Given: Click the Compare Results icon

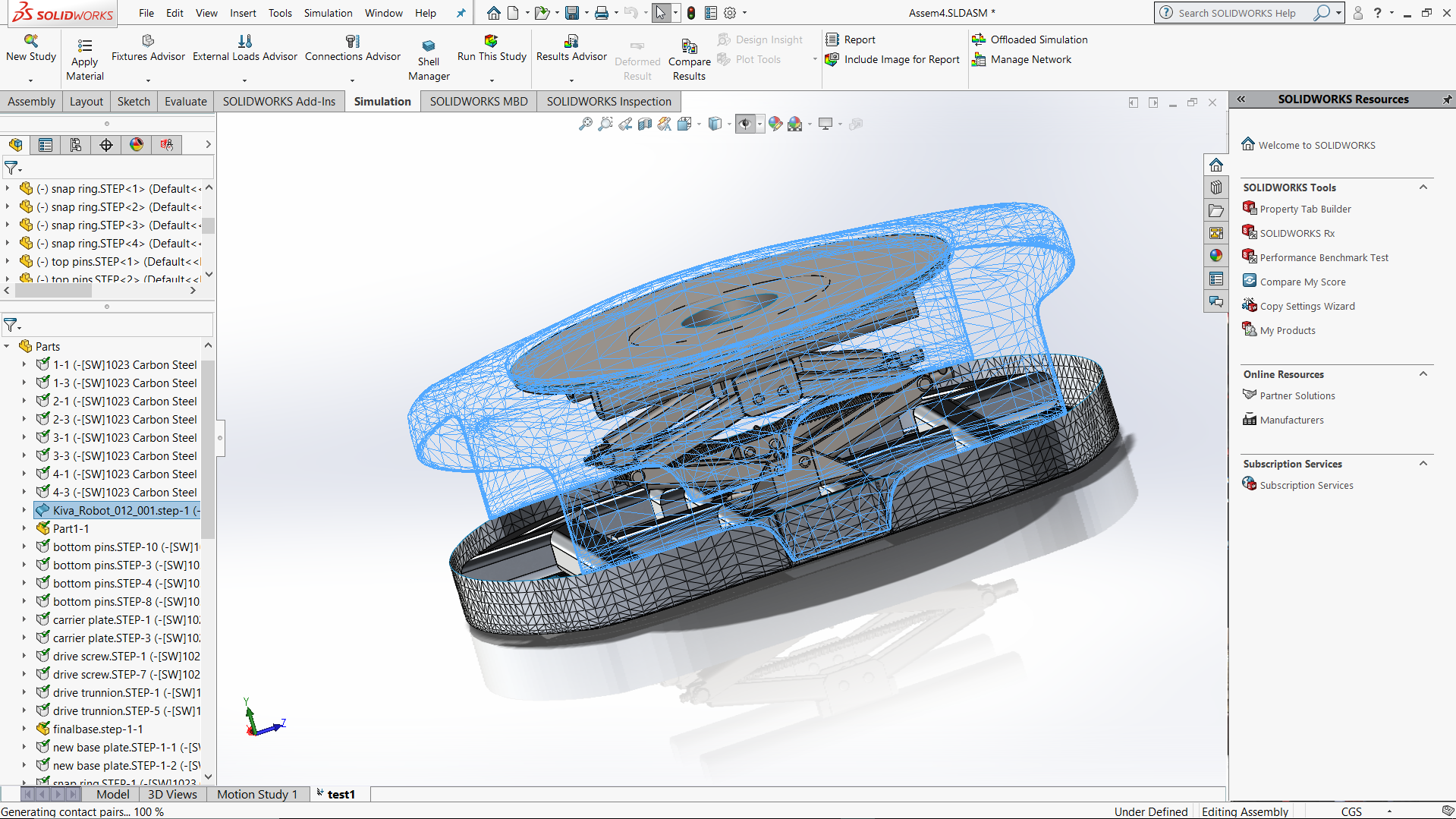Looking at the screenshot, I should pyautogui.click(x=689, y=47).
